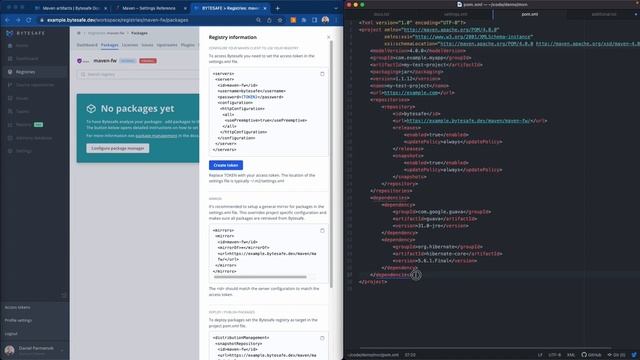Click Logout in the sidebar

coord(11,333)
